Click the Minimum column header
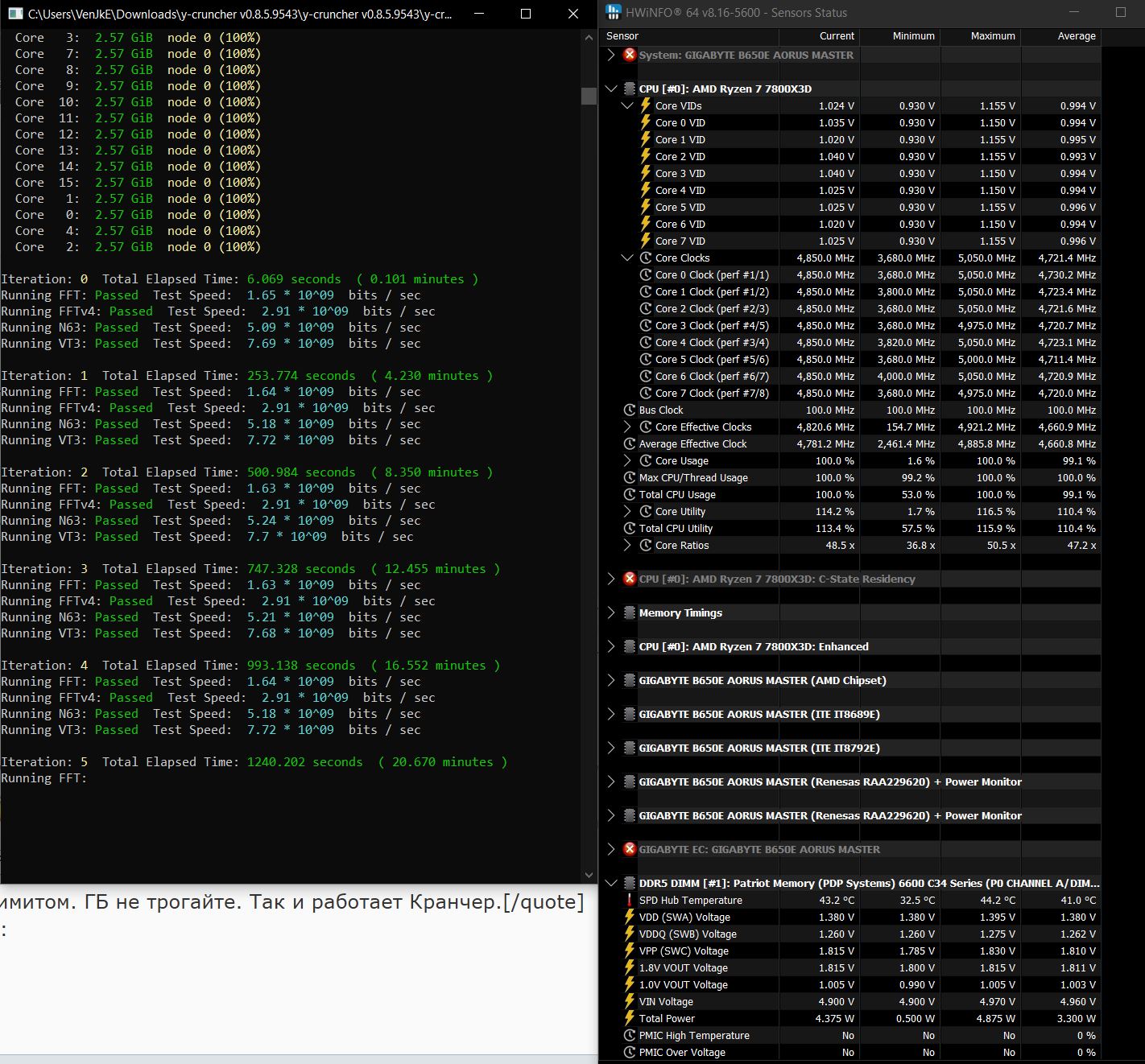Screen dimensions: 1145x1064 pyautogui.click(x=899, y=36)
